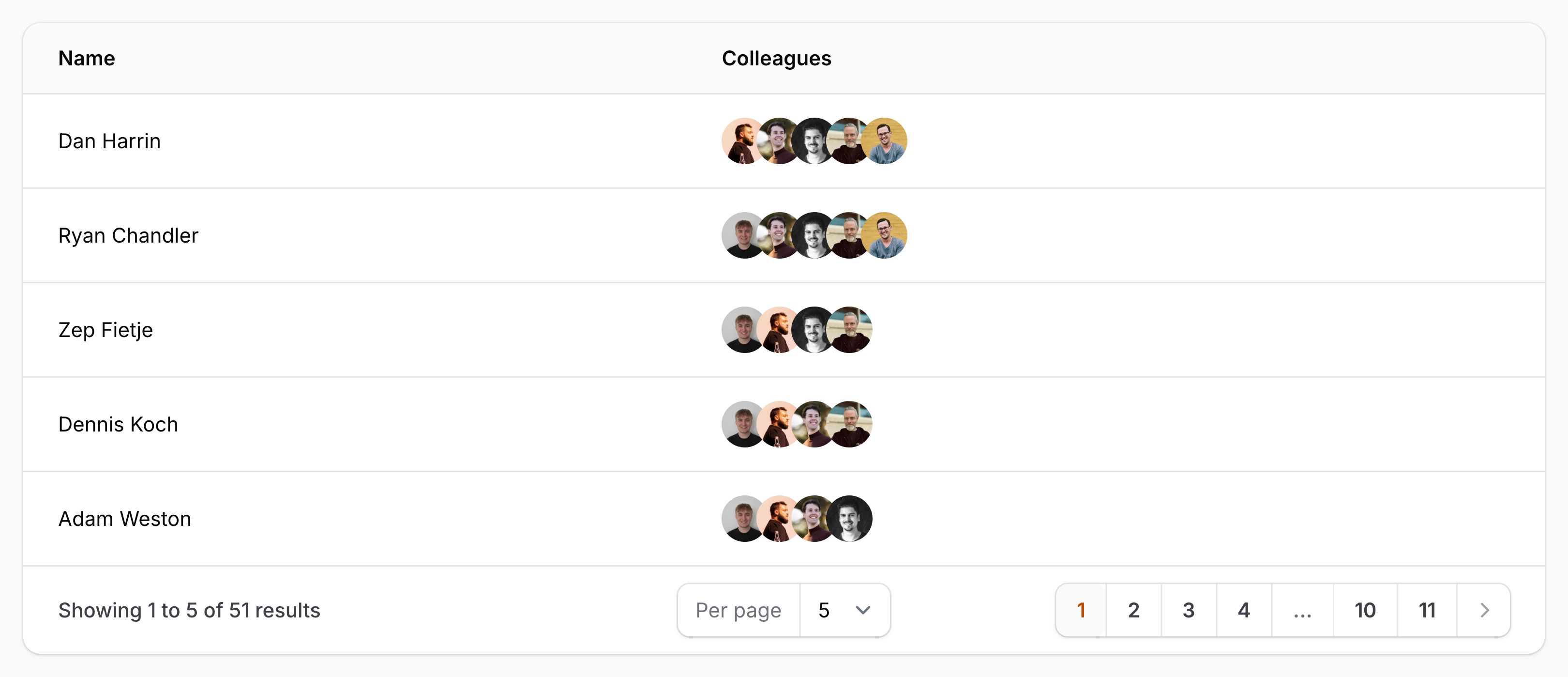Image resolution: width=1568 pixels, height=677 pixels.
Task: Click last avatar with yellow background, Dan Harrin row
Action: coord(886,141)
